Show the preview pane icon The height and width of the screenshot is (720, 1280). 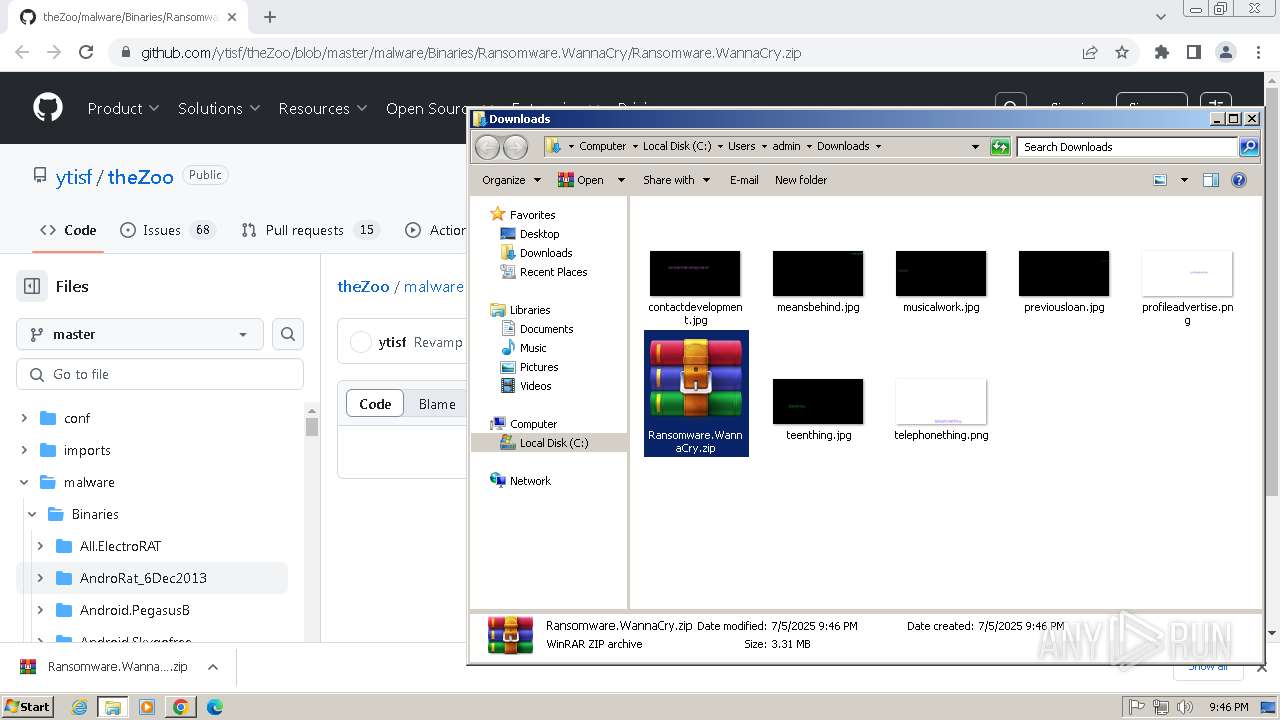point(1211,180)
